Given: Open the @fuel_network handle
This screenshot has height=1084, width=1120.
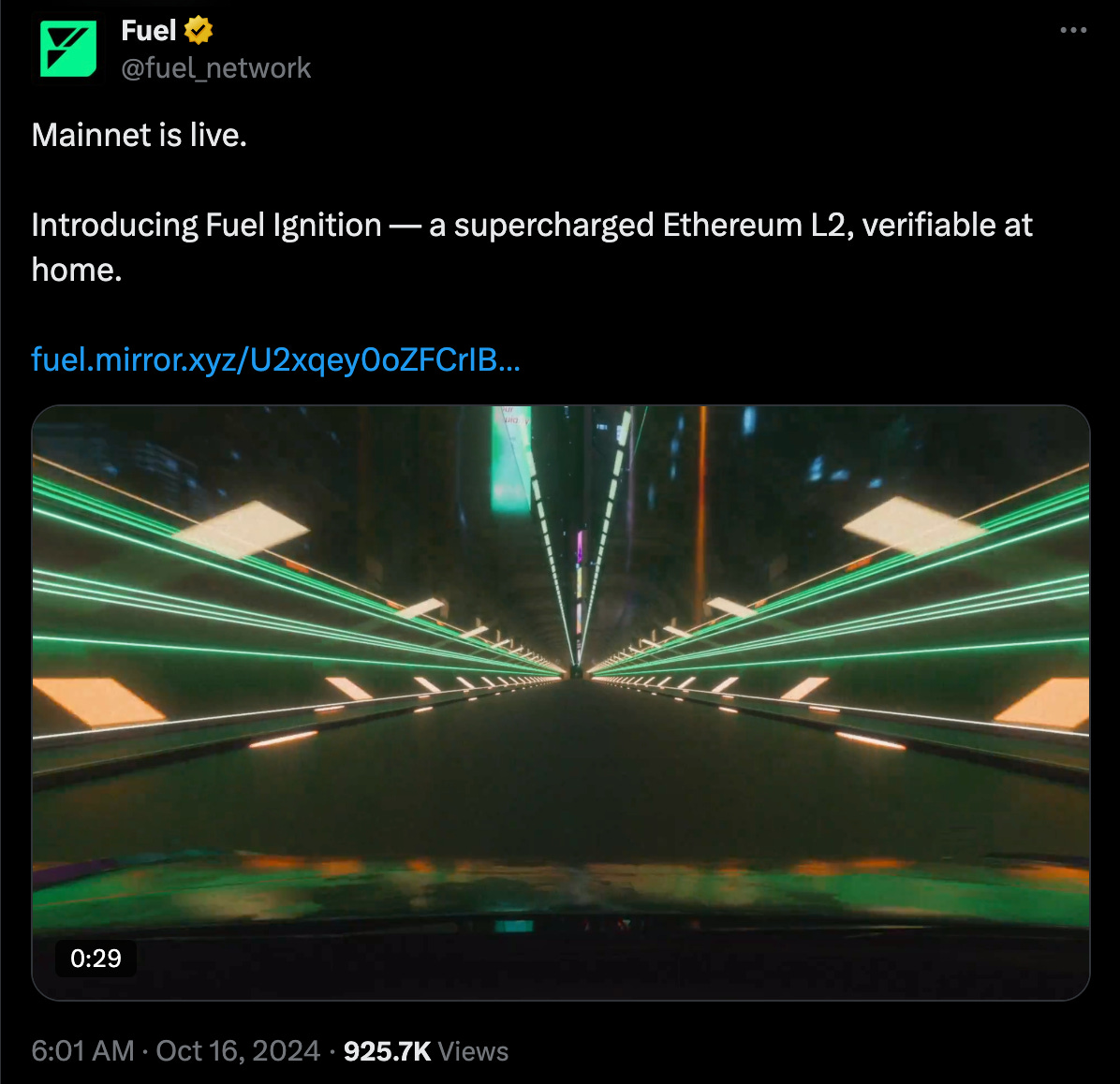Looking at the screenshot, I should tap(215, 68).
